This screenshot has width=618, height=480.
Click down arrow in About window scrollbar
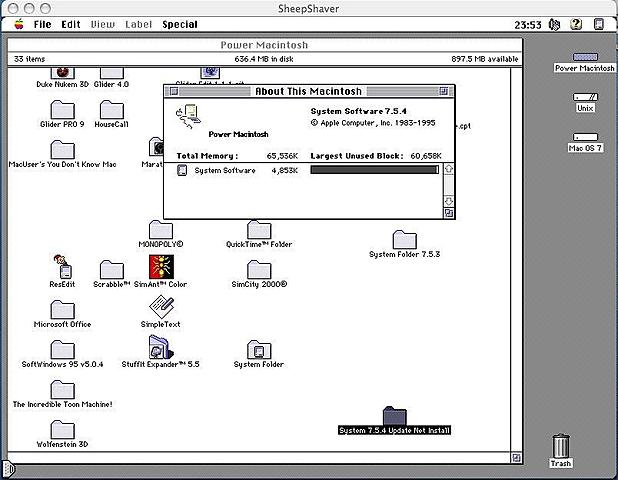[449, 201]
